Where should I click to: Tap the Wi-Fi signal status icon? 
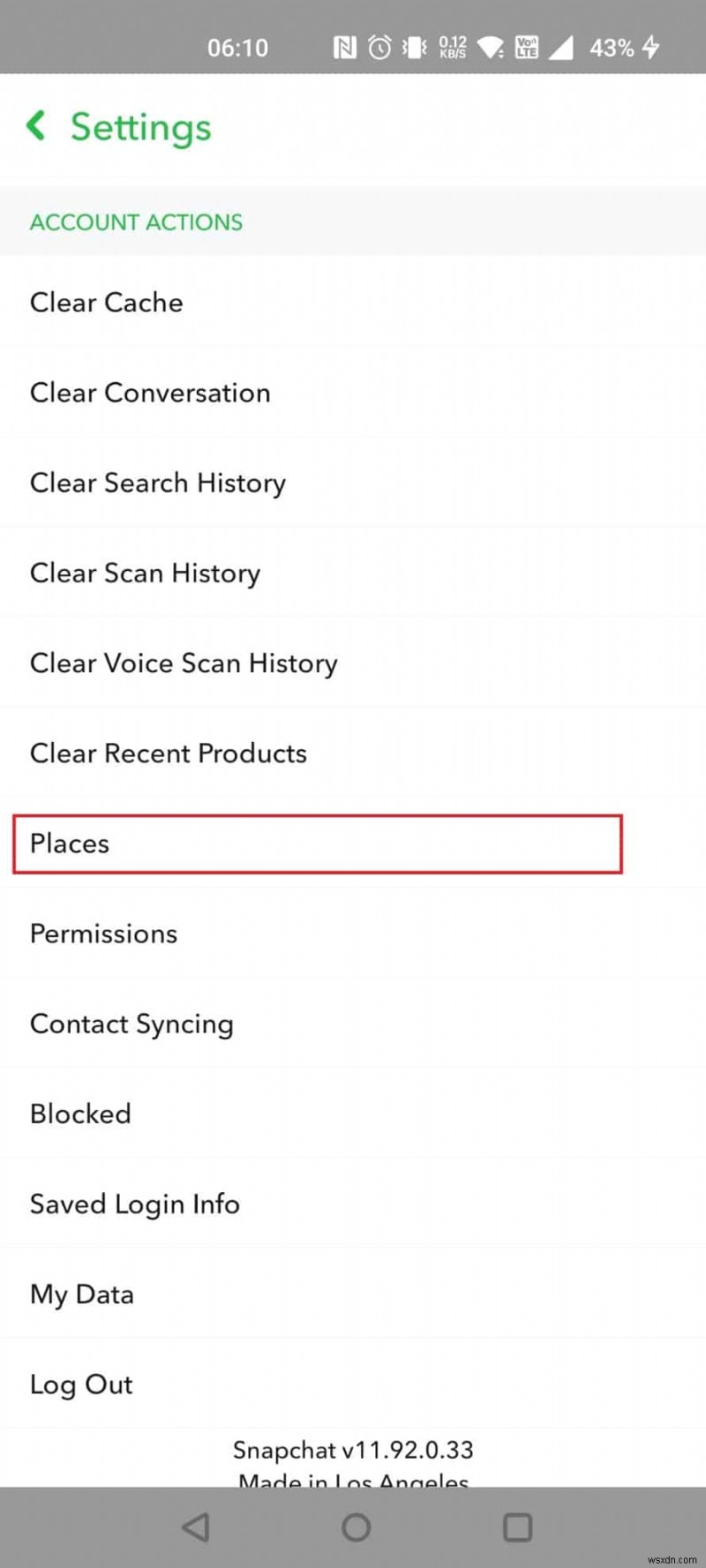click(491, 48)
